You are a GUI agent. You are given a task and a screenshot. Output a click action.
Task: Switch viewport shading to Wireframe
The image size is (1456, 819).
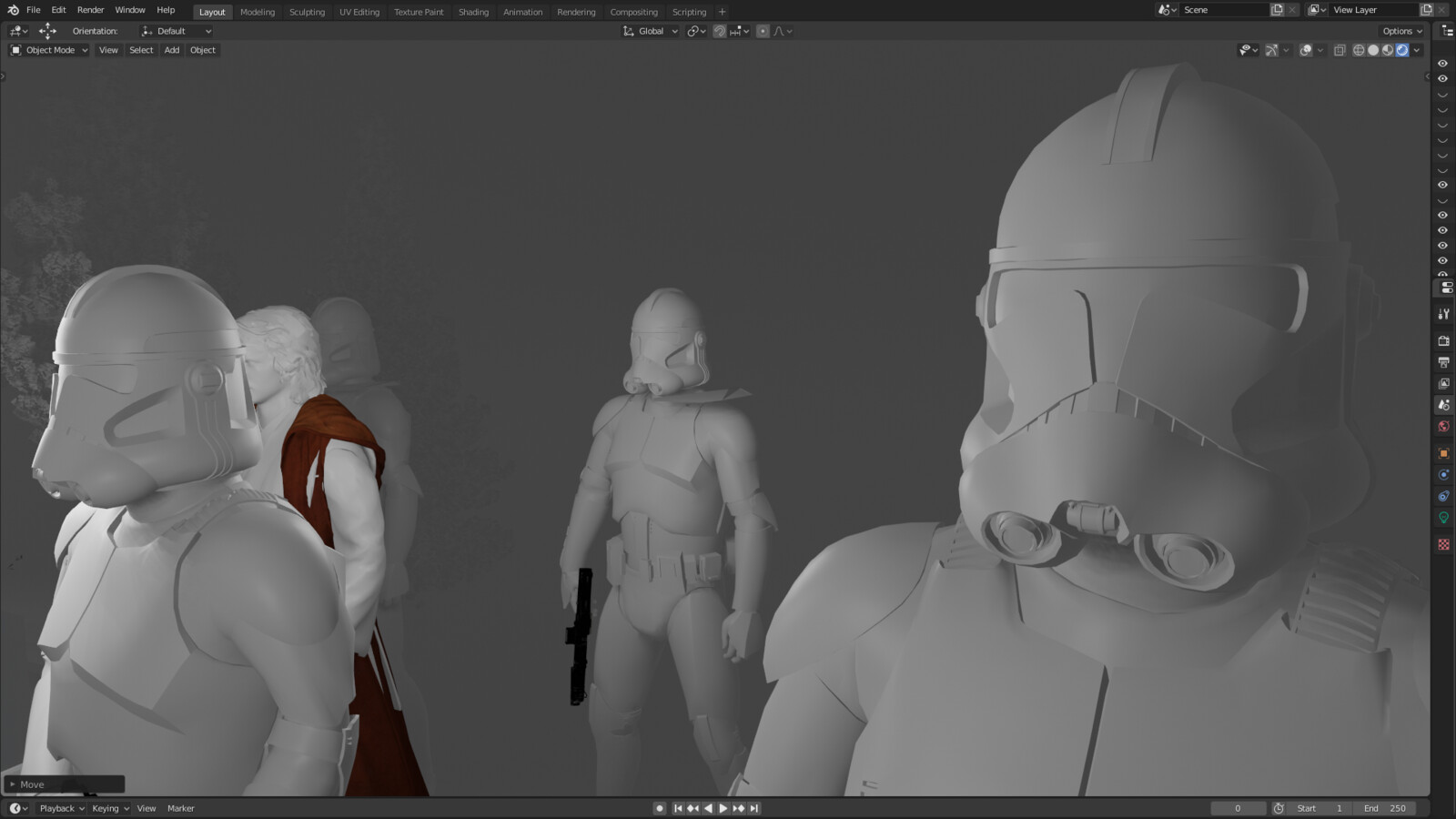click(1359, 50)
